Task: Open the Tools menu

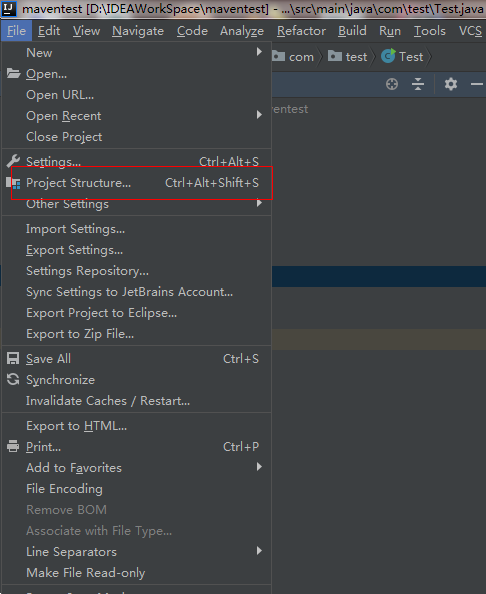Action: click(x=430, y=31)
